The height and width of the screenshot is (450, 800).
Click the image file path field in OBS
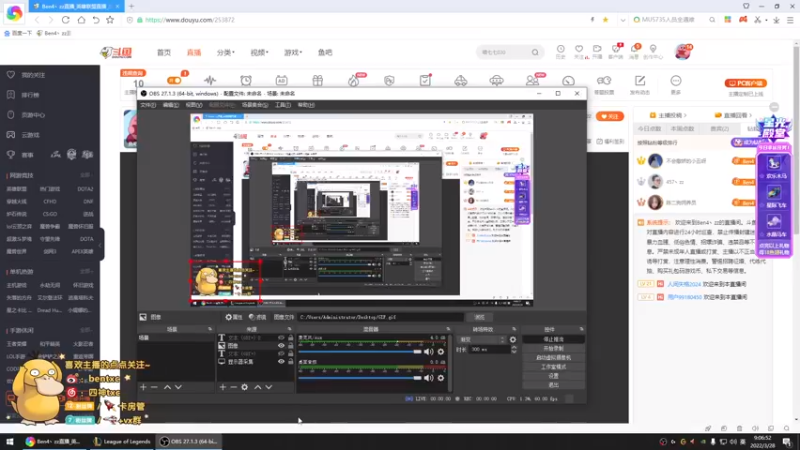(x=381, y=317)
